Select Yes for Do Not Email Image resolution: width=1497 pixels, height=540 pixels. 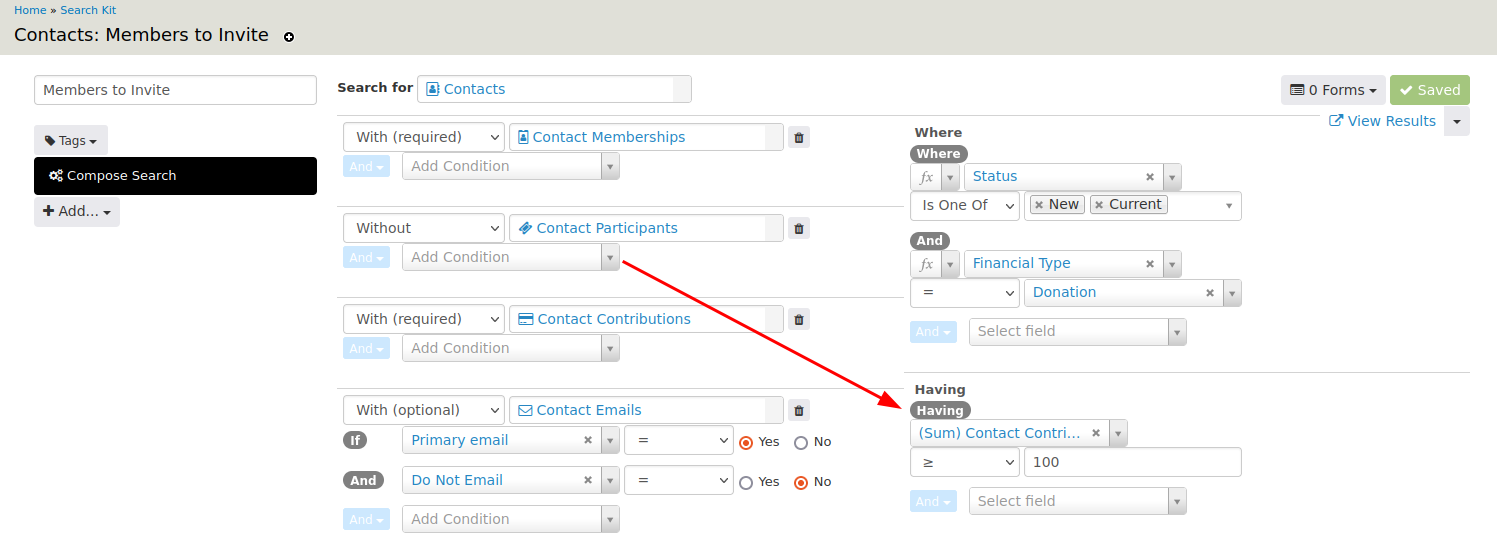pyautogui.click(x=746, y=483)
